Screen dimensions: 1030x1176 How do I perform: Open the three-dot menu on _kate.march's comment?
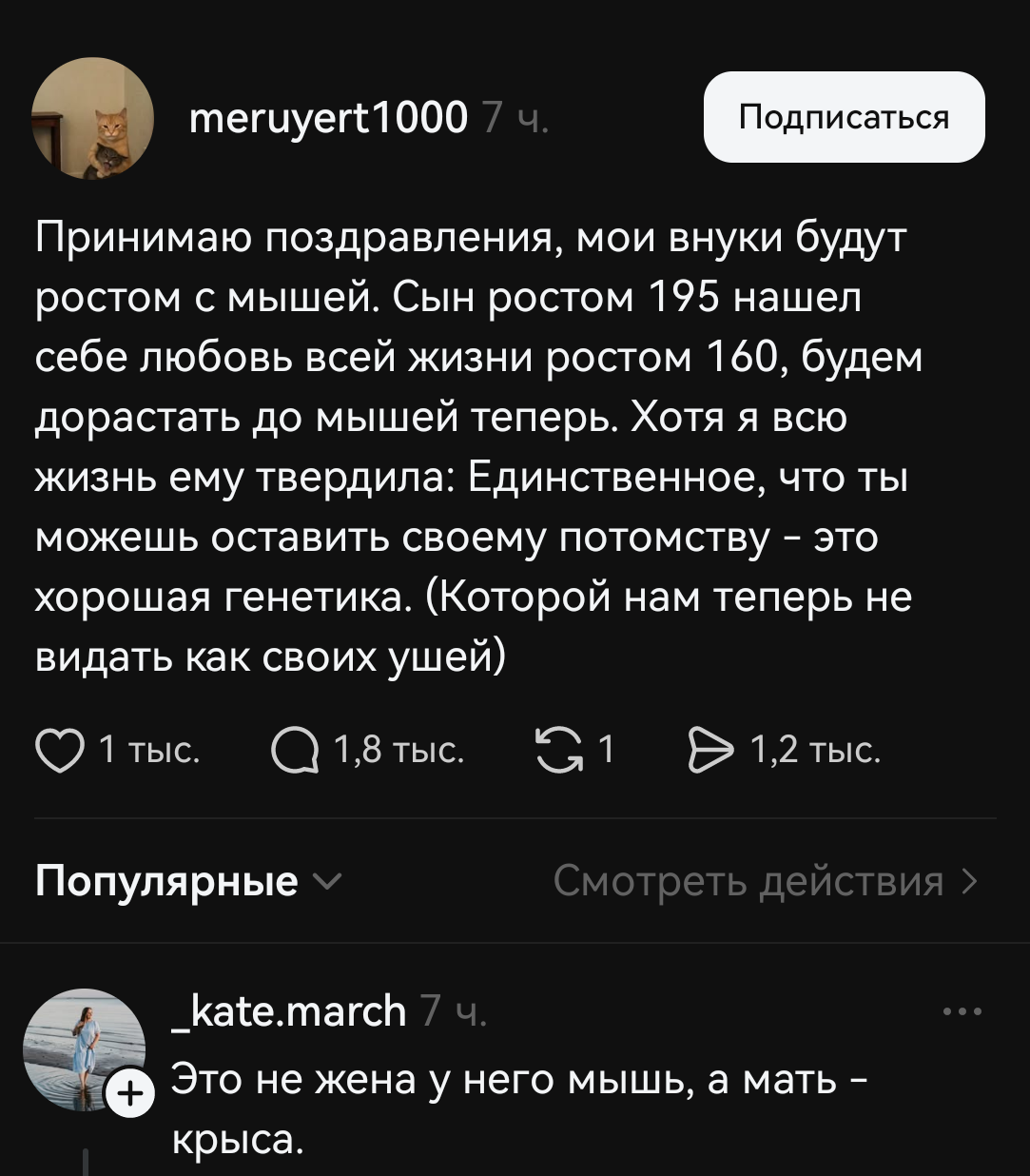point(962,1012)
